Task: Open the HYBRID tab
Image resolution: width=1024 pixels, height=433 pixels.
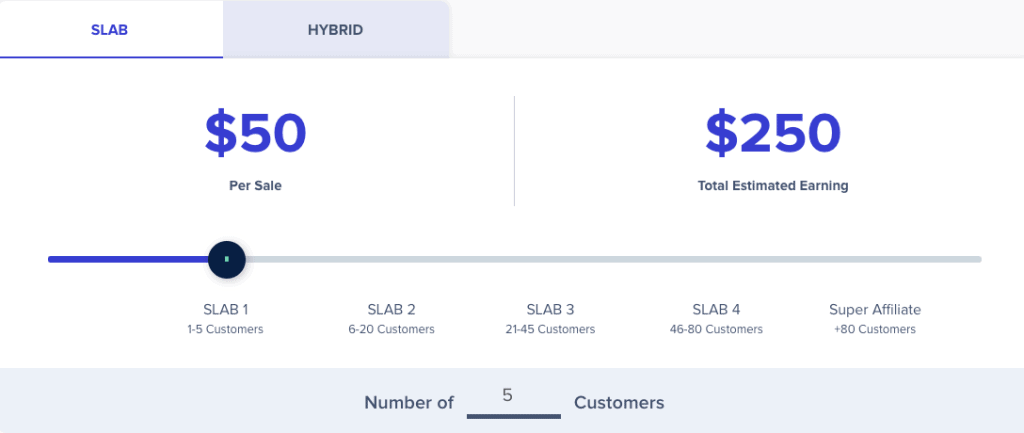Action: pos(336,29)
